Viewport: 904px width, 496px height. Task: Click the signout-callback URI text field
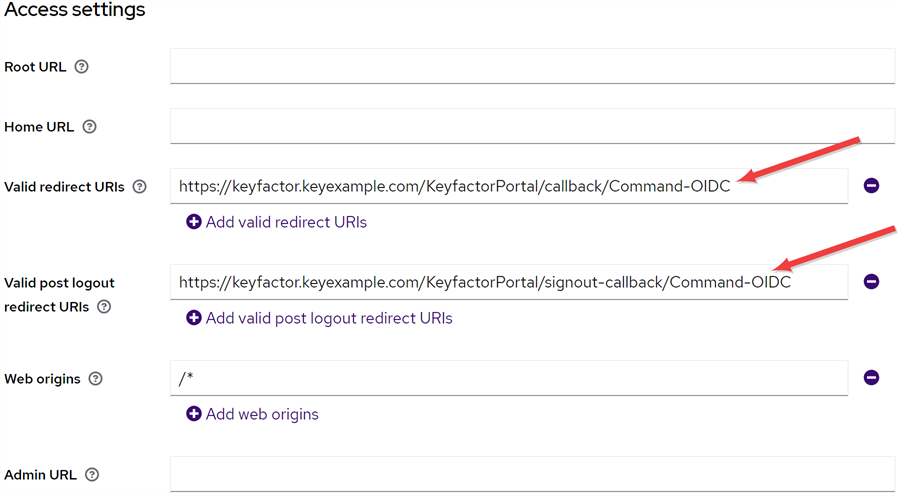point(508,282)
